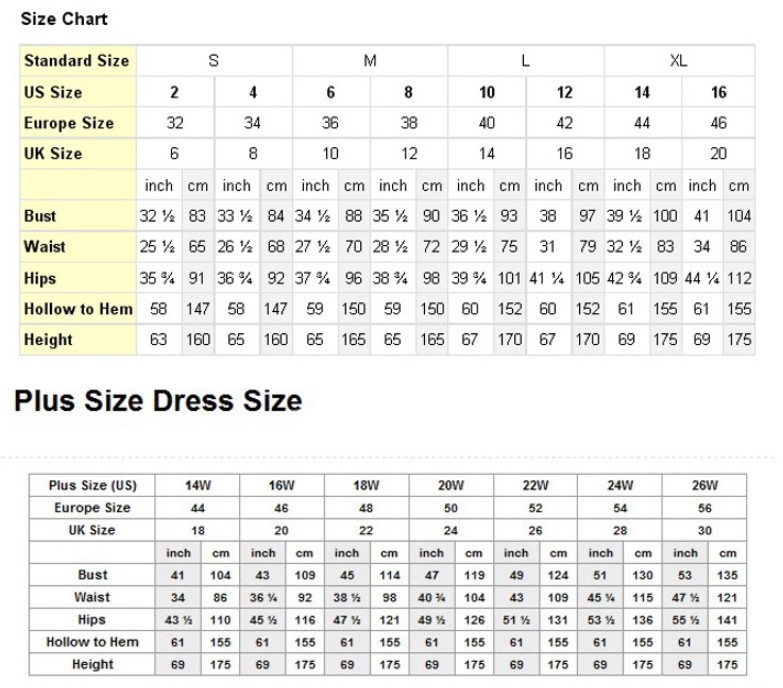Click the Bust row label in standard chart

click(x=40, y=216)
